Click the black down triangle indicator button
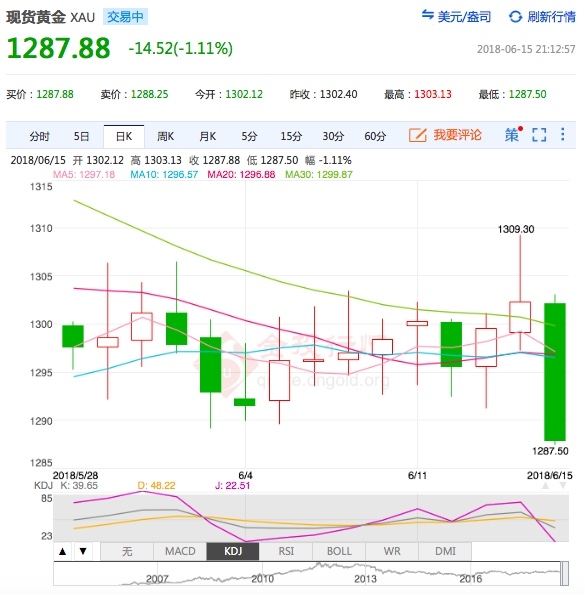Viewport: 585px width, 594px height. [x=83, y=551]
